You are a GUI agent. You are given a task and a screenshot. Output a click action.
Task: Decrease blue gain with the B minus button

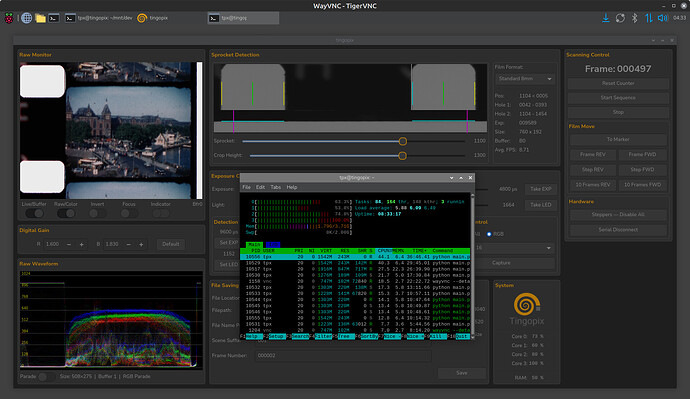pos(128,244)
